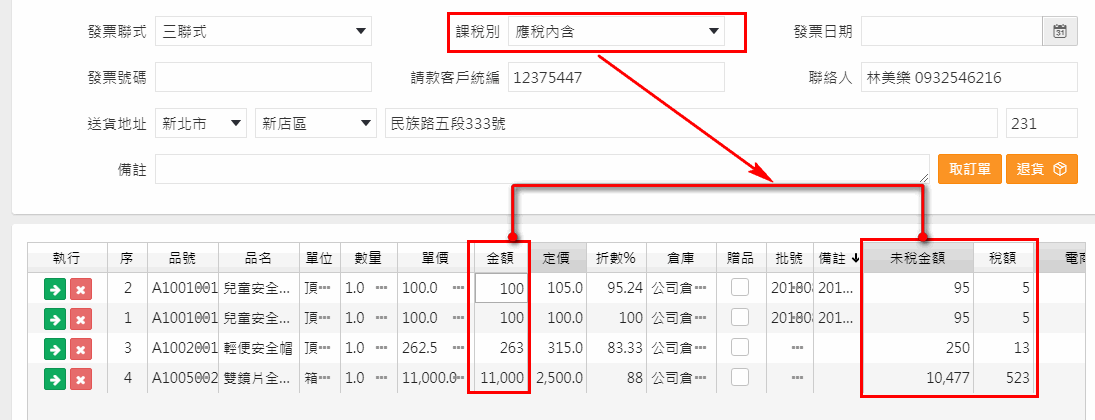Image resolution: width=1095 pixels, height=420 pixels.
Task: Open quantity ellipsis in sequence 3 row
Action: 381,348
